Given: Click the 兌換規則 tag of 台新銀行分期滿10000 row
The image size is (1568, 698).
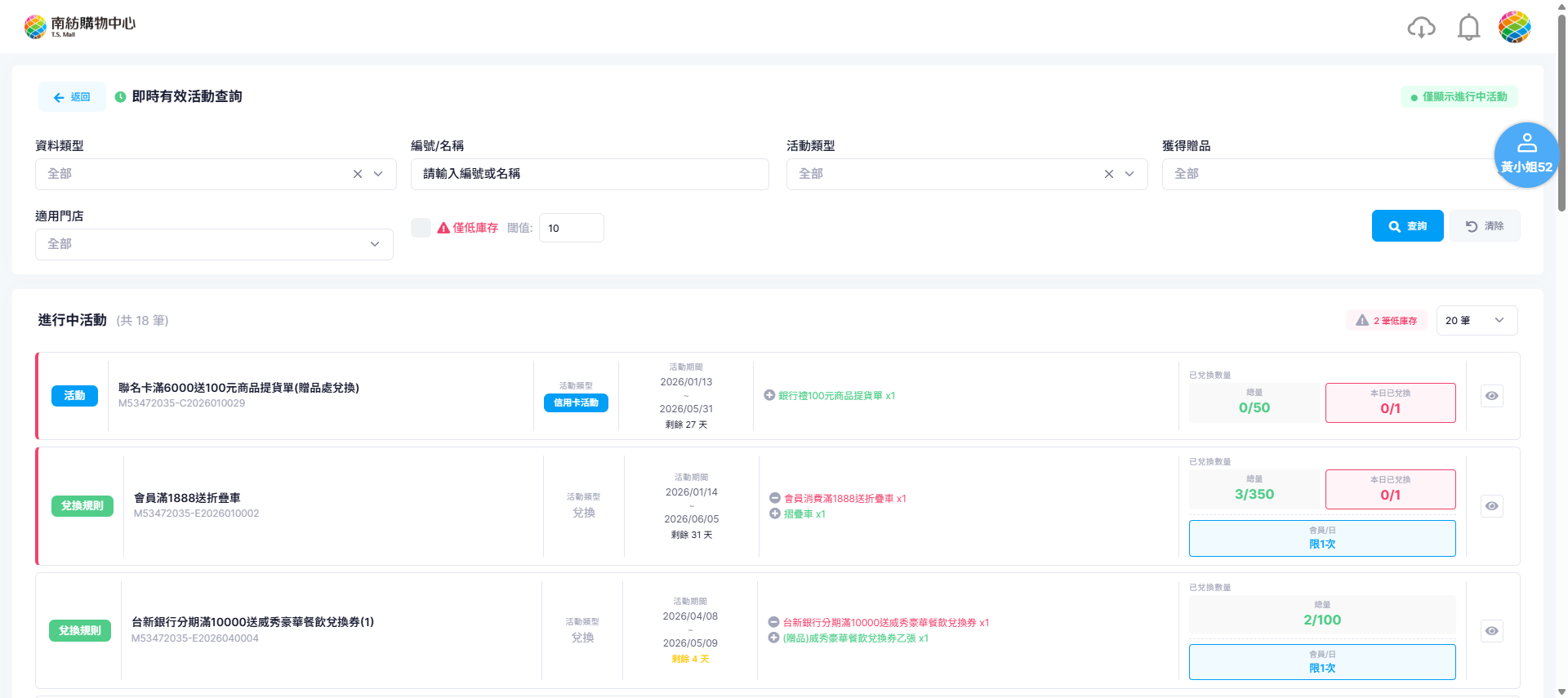Looking at the screenshot, I should click(x=79, y=631).
